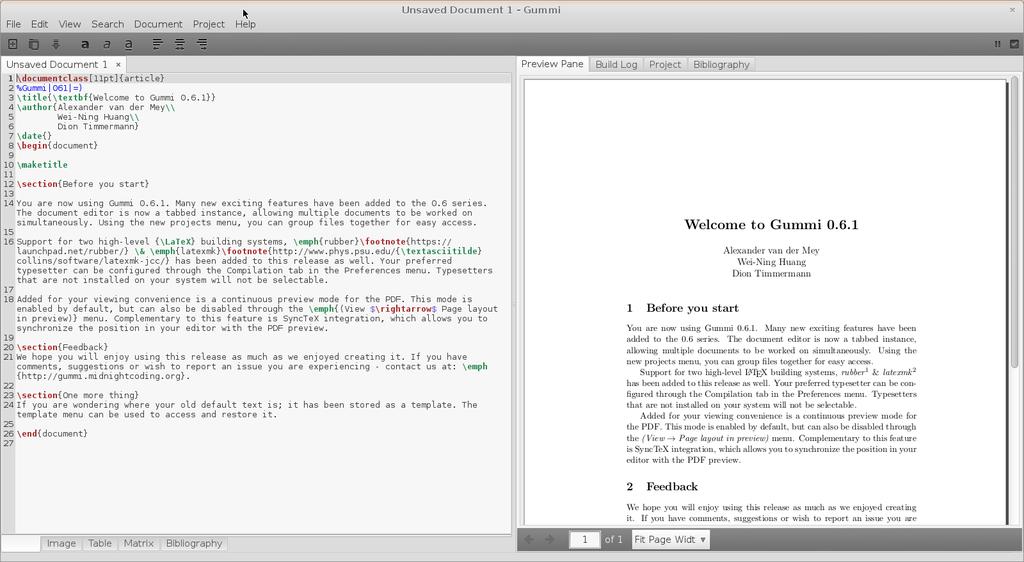Apply underline formatting
This screenshot has width=1024, height=562.
(129, 44)
